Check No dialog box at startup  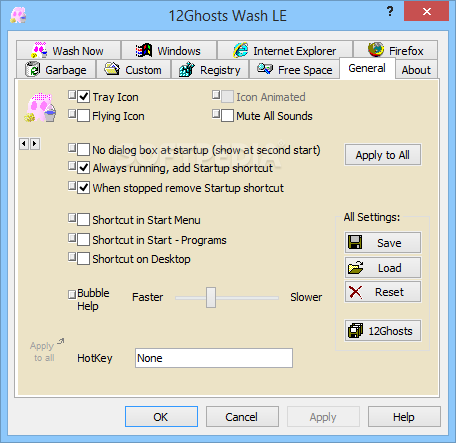point(83,150)
